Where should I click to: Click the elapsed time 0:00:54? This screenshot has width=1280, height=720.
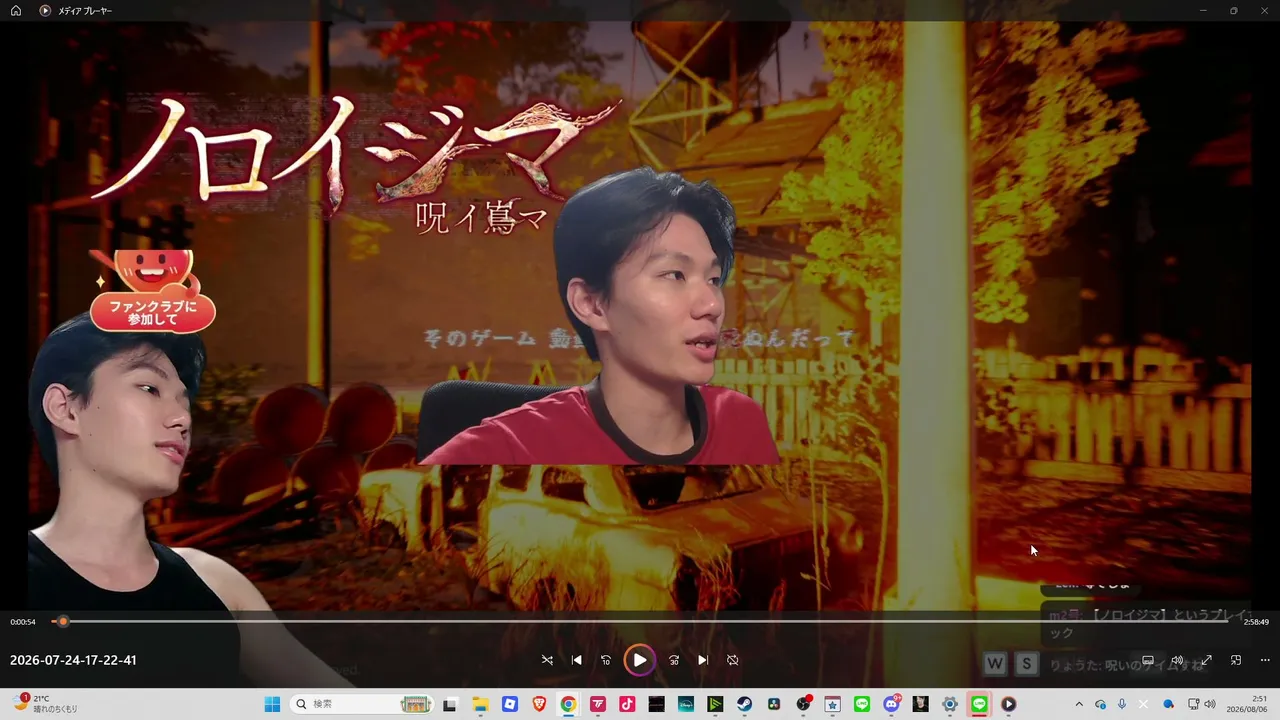[x=23, y=622]
